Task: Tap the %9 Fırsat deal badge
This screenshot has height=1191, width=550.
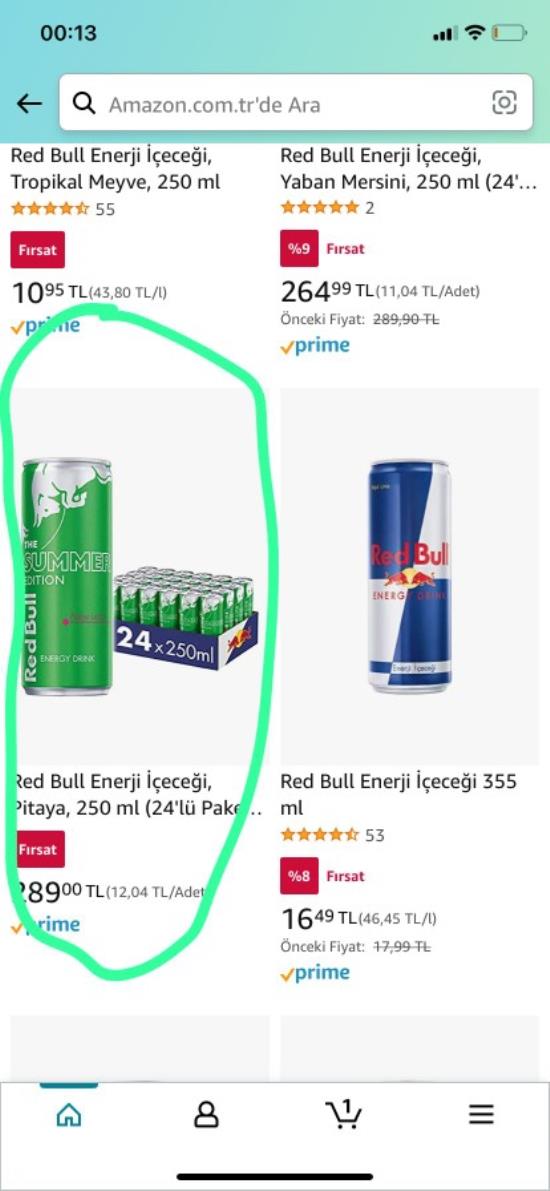Action: click(x=322, y=248)
